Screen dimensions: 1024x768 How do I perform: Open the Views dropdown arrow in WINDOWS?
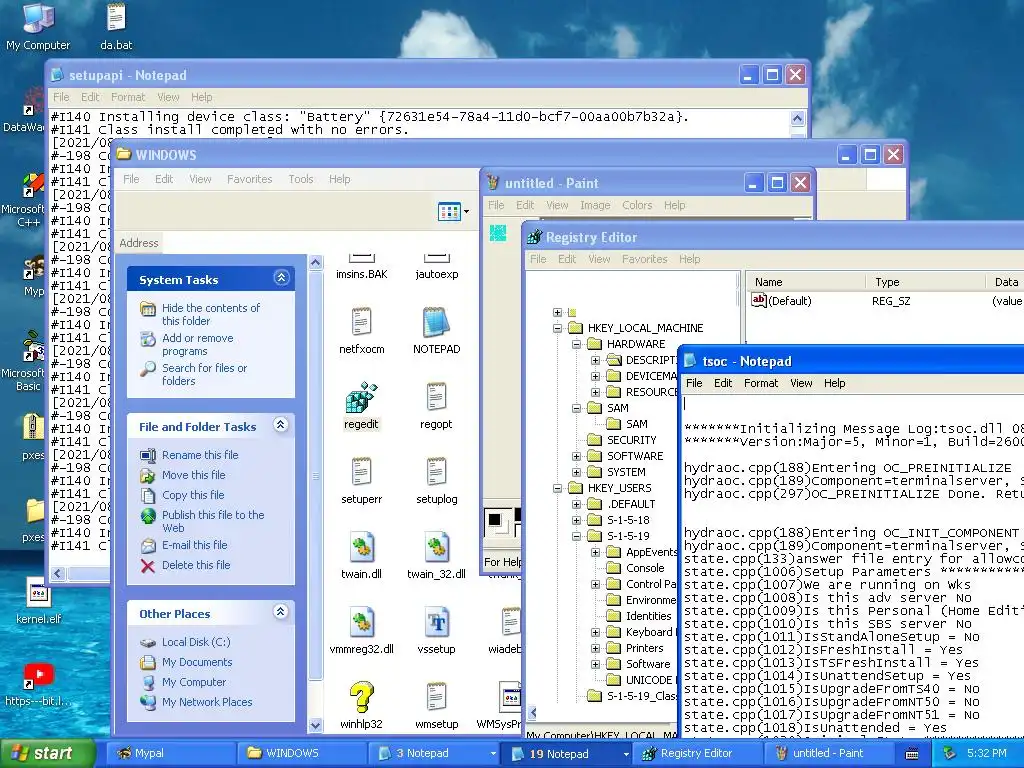pos(466,212)
